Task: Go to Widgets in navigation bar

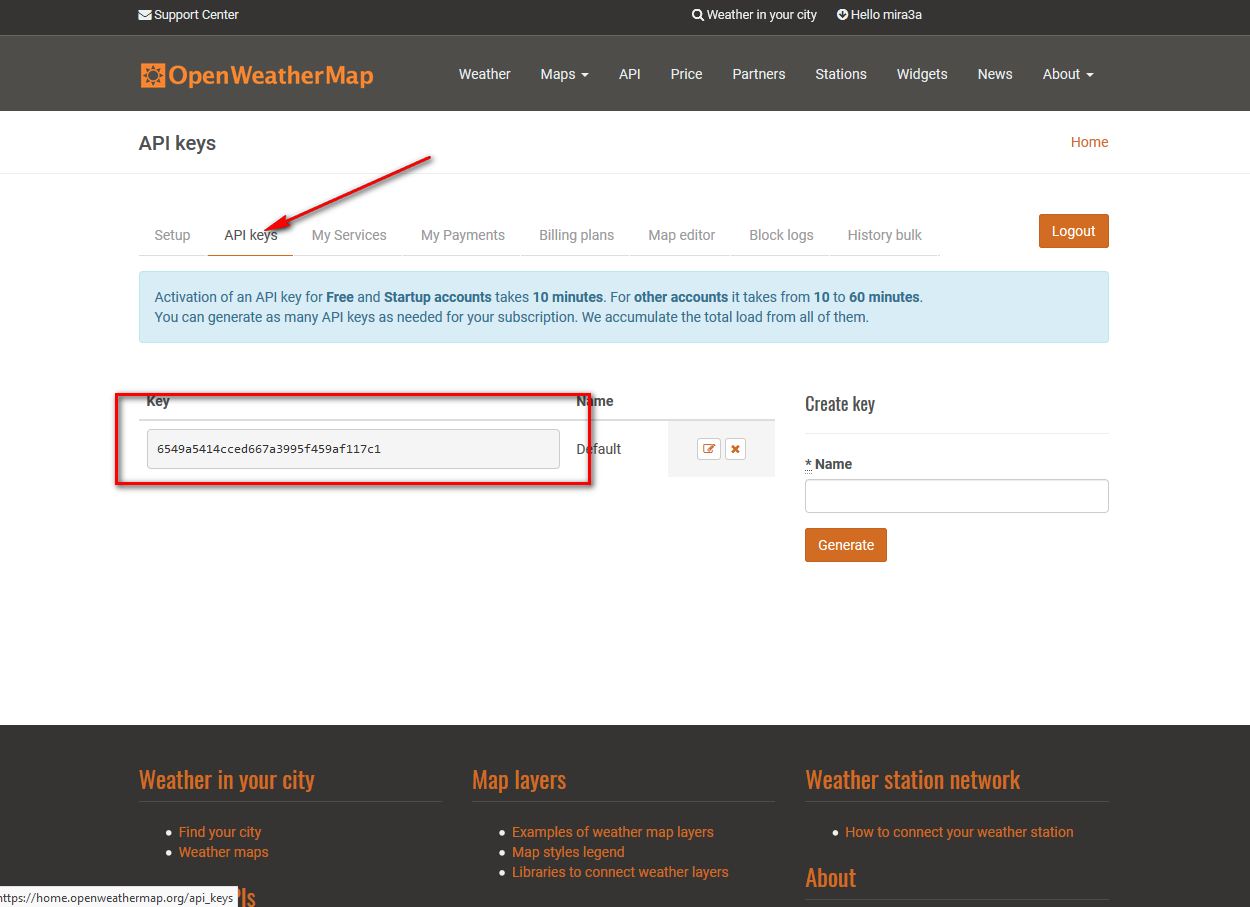Action: (x=921, y=74)
